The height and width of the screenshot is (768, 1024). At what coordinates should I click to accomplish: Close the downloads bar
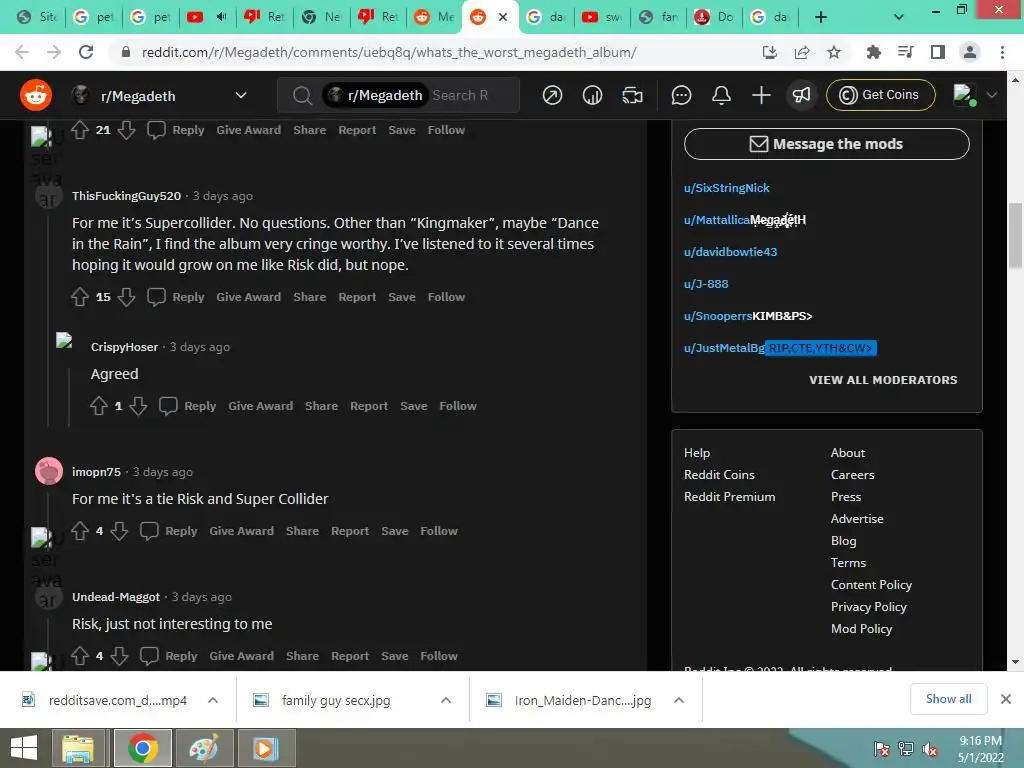tap(1006, 699)
